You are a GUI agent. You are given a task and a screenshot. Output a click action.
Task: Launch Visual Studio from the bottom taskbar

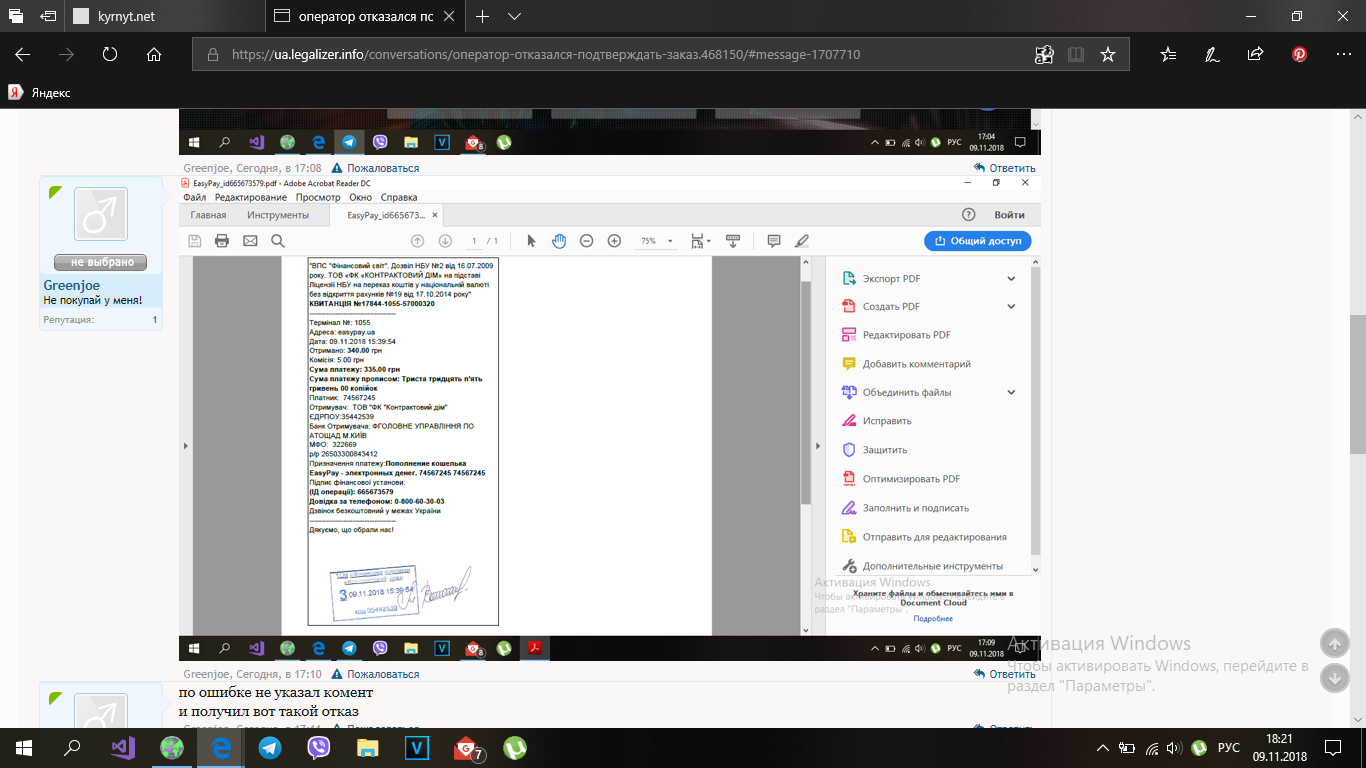(122, 747)
